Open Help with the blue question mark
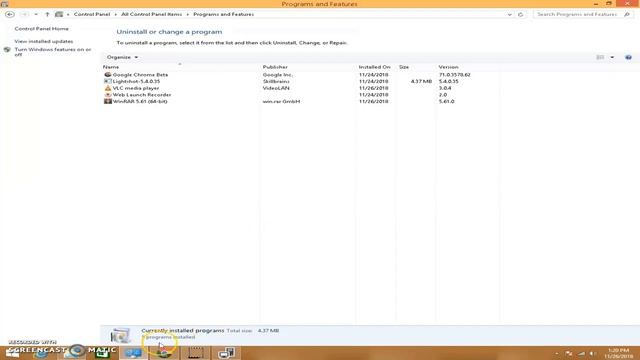Viewport: 640px width, 360px height. (628, 57)
